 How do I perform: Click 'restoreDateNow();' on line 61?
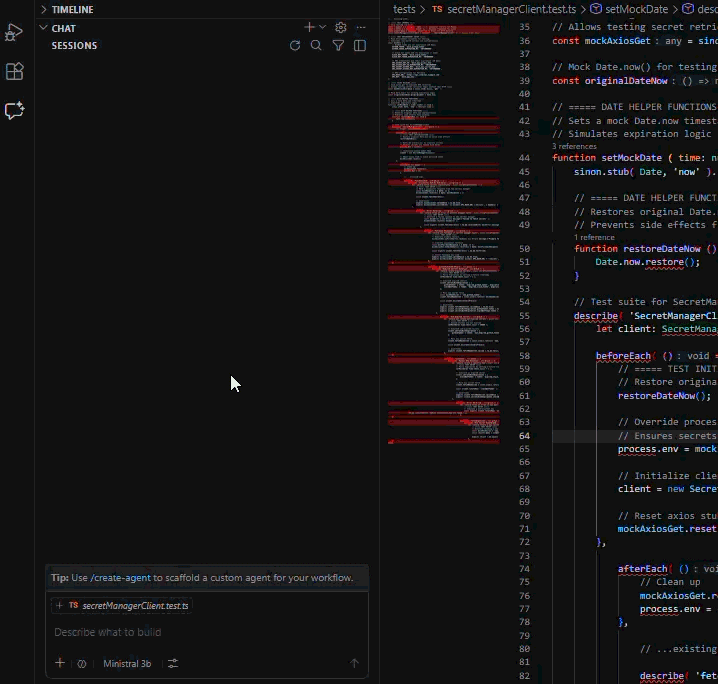(664, 396)
